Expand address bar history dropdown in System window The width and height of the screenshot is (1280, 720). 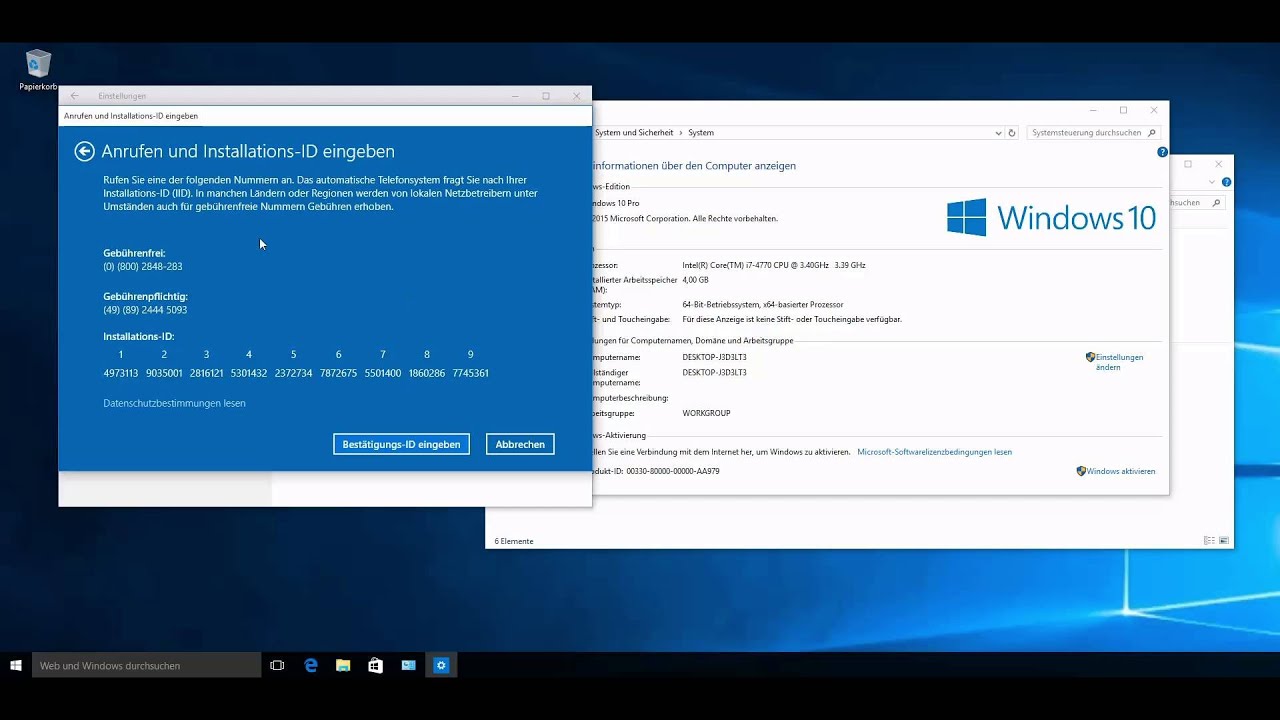(x=998, y=133)
